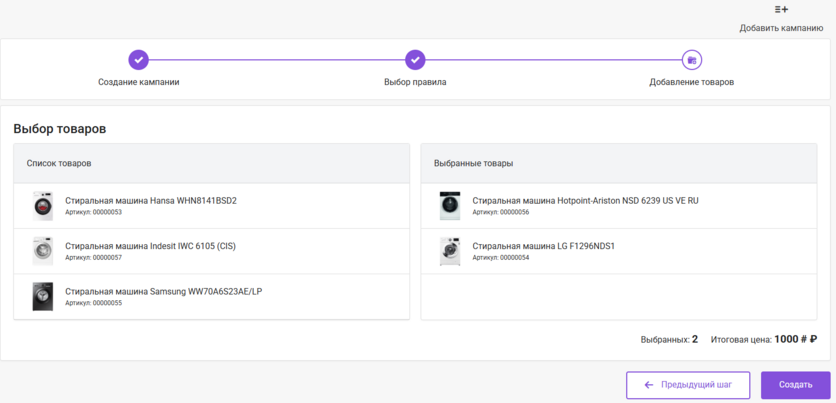Screen dimensions: 836x403
Task: Choose "Стиральная машина Samsung WW70A6S23AE/LP" by name
Action: (163, 291)
